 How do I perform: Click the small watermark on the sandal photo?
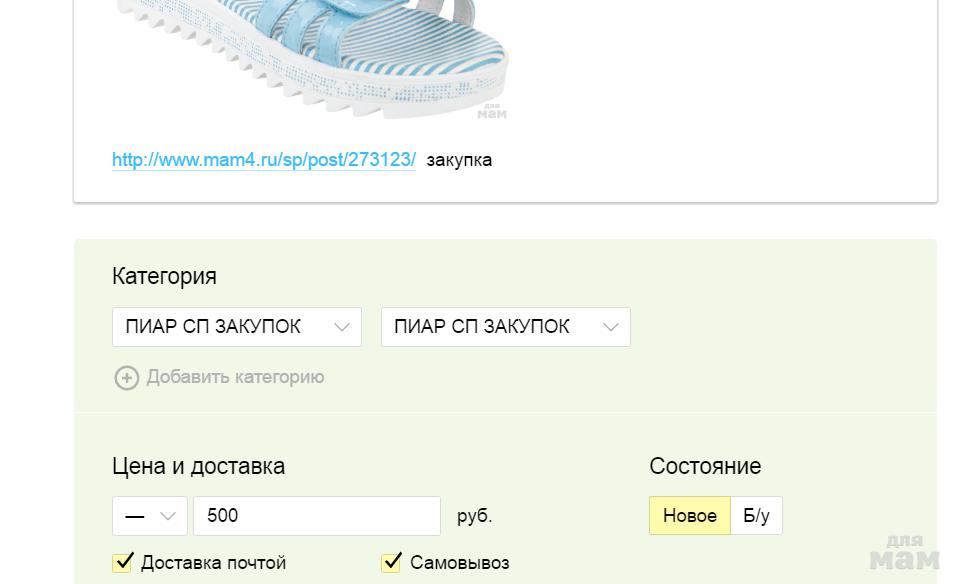click(x=492, y=111)
